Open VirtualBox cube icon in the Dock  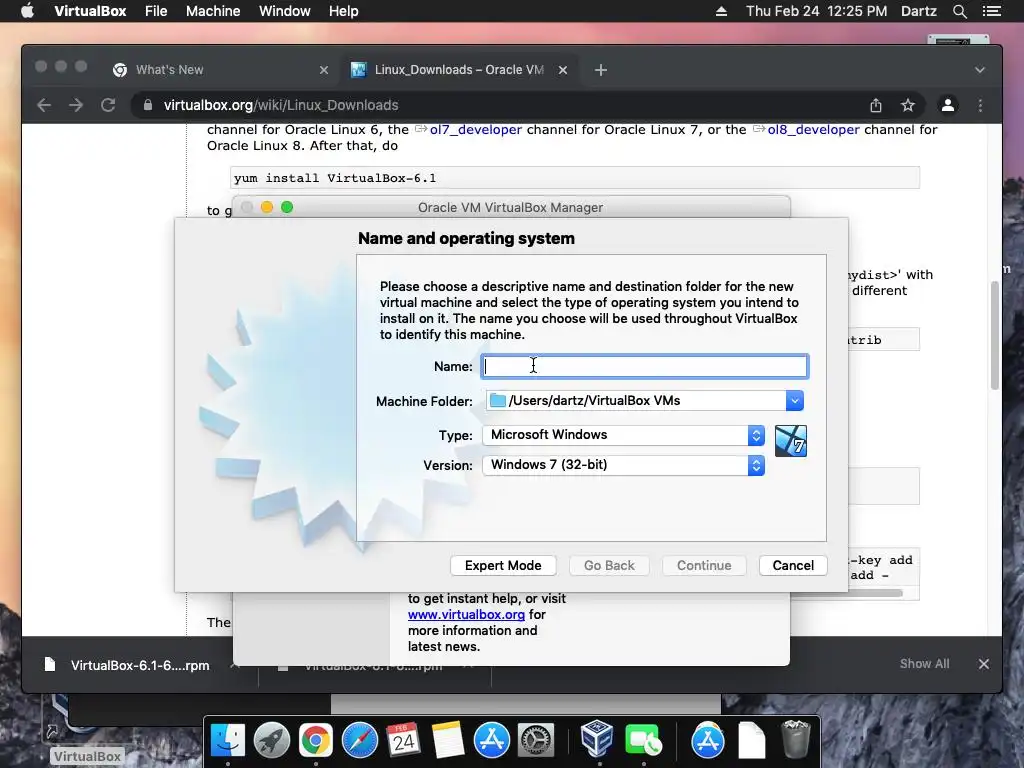(x=596, y=739)
